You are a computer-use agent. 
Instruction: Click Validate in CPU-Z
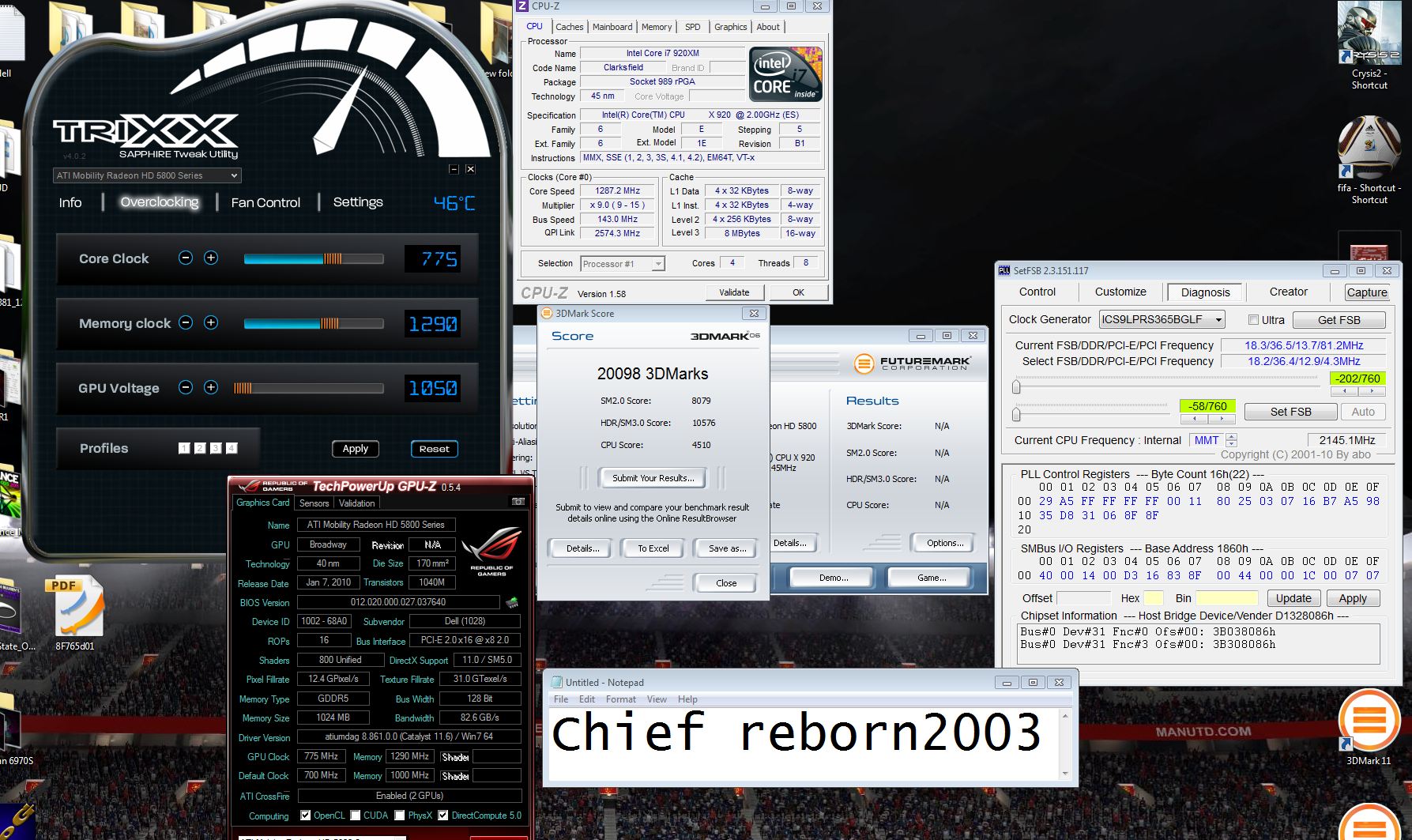pos(734,292)
